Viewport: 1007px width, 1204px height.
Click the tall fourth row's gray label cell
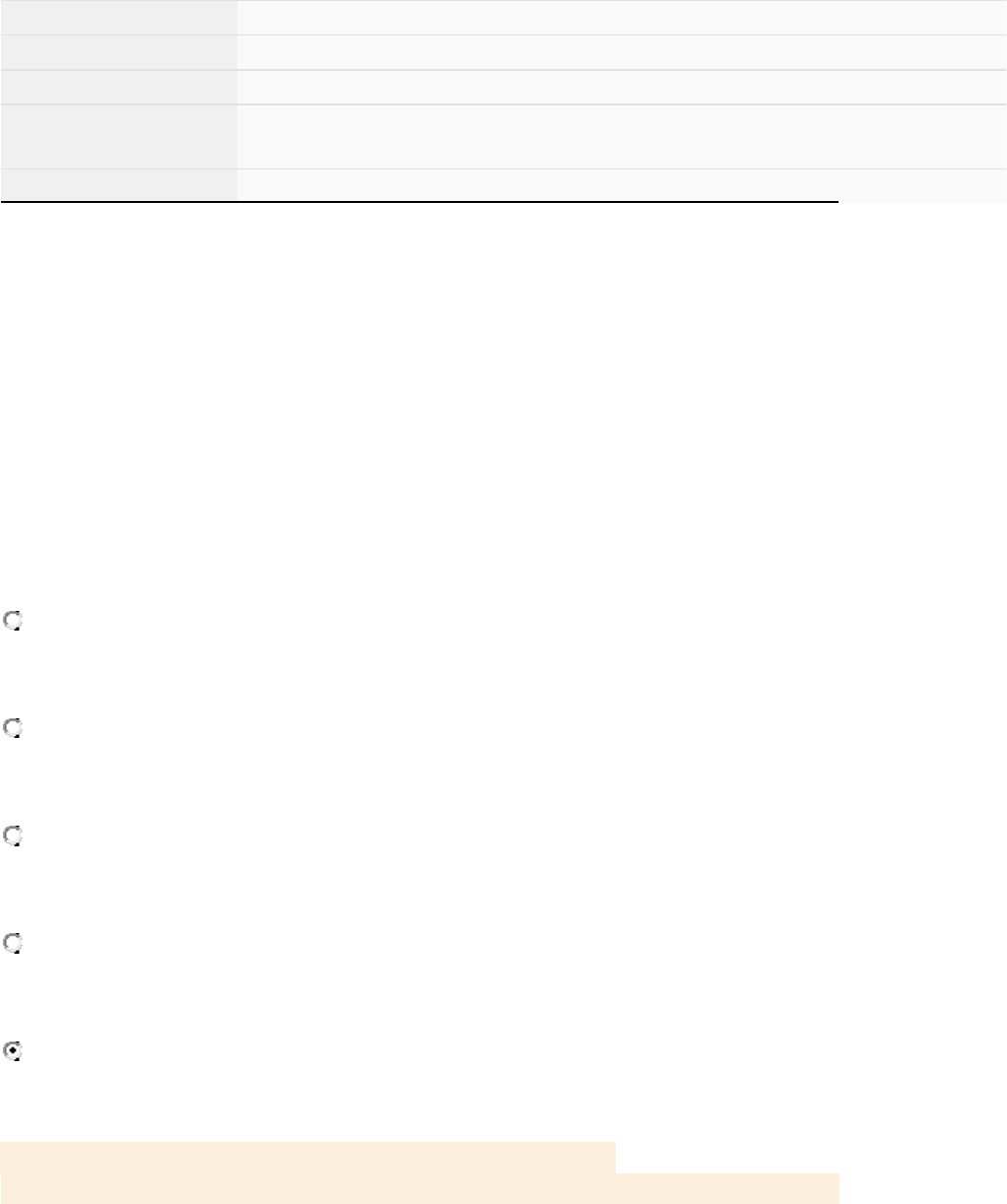[x=118, y=136]
